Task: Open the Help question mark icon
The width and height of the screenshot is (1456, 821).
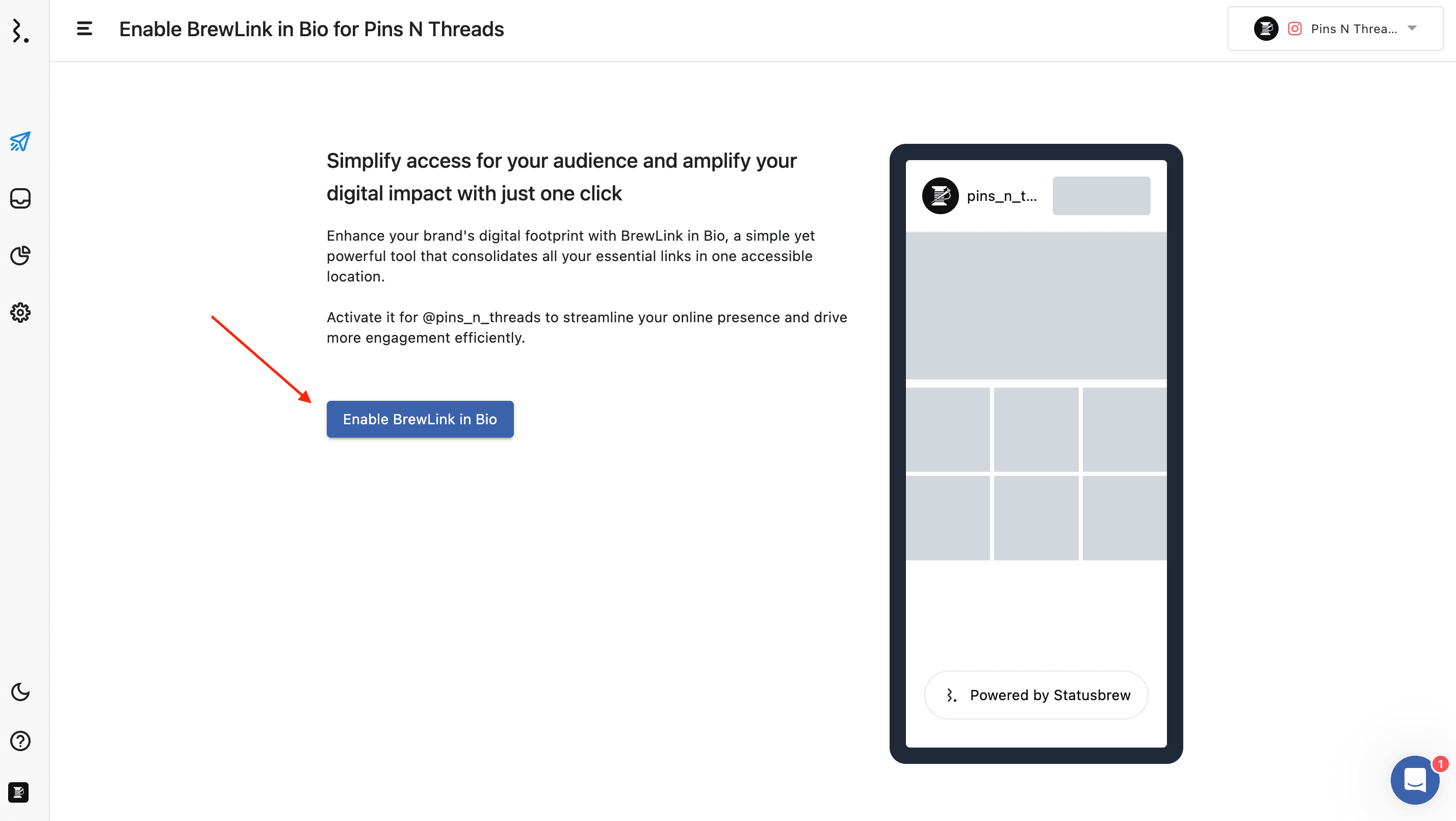Action: coord(20,741)
